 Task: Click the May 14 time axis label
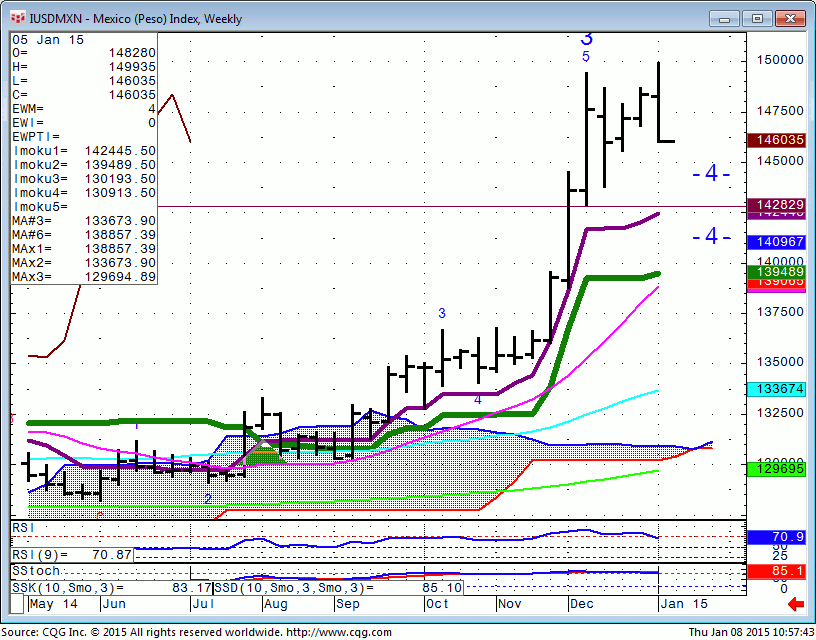click(54, 604)
